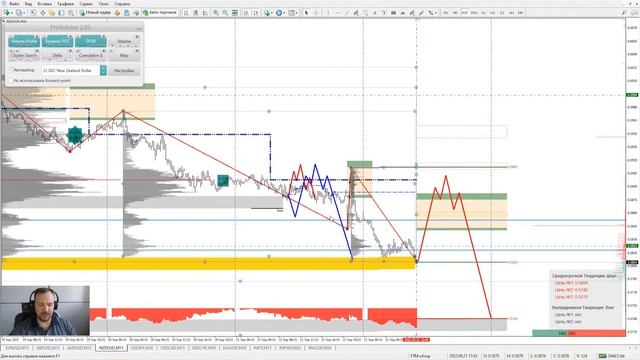This screenshot has width=640, height=360.
Task: Open the Файл menu
Action: tap(14, 4)
